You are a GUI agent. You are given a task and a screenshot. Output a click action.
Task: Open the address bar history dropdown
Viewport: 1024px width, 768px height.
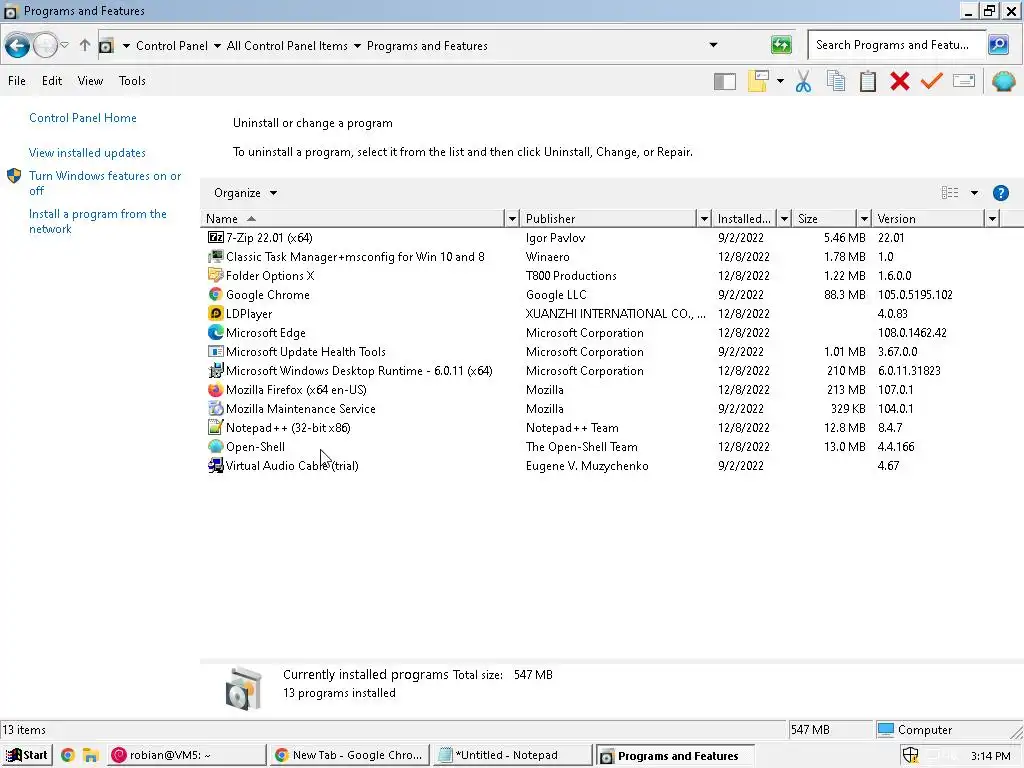coord(713,45)
